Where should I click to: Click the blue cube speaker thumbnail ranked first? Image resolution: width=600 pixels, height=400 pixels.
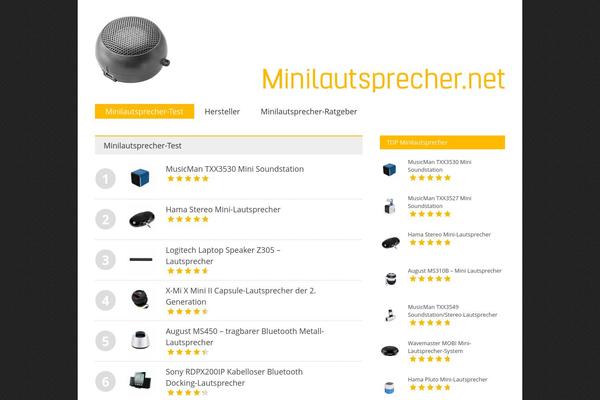pos(140,178)
